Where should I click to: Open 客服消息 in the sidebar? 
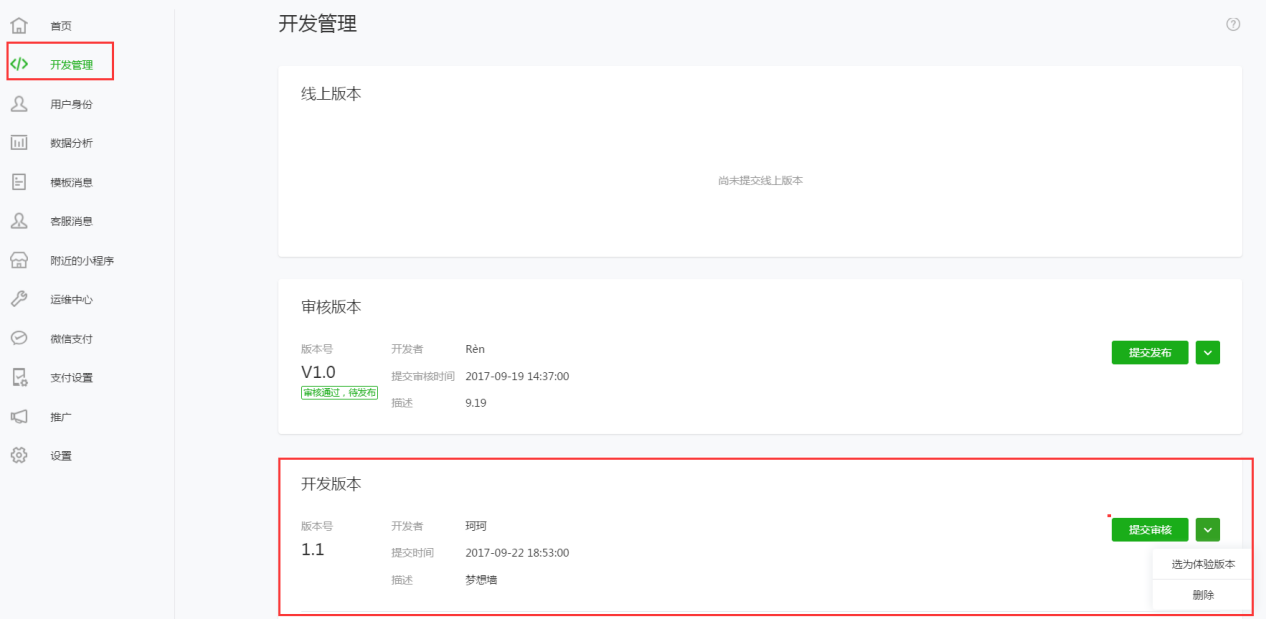(x=71, y=221)
